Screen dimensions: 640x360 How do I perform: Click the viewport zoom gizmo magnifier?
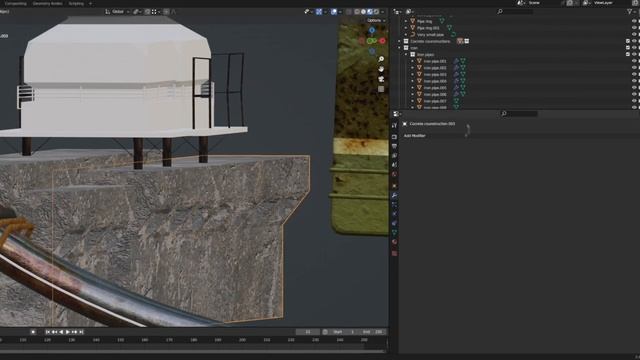tap(381, 60)
